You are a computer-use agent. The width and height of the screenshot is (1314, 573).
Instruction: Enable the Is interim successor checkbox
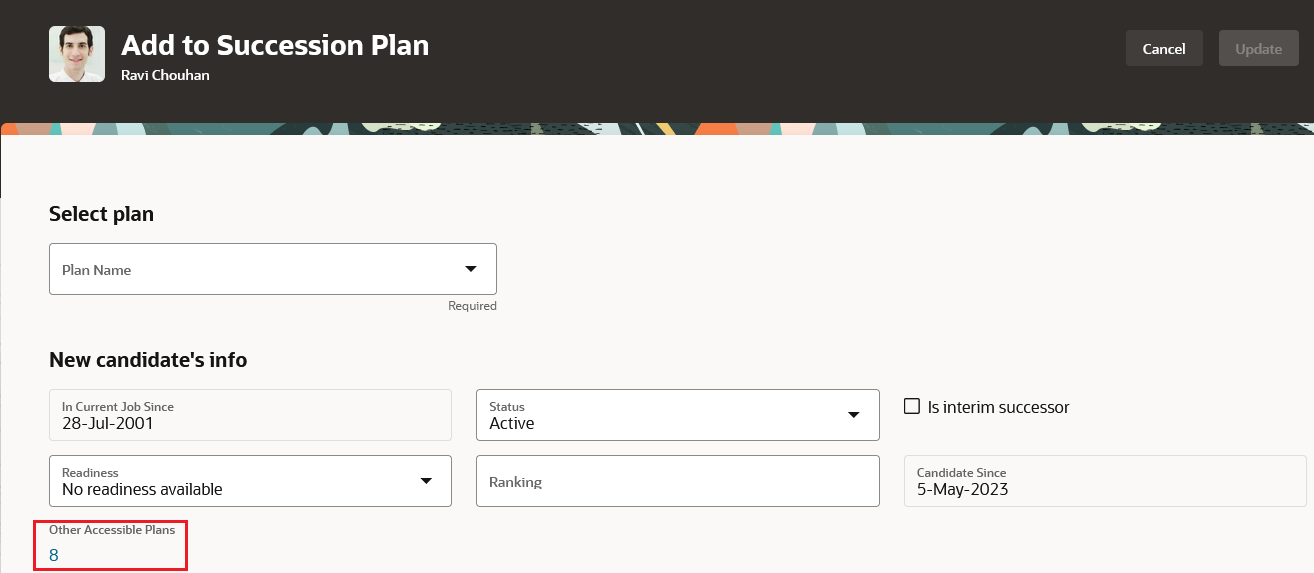[x=912, y=406]
